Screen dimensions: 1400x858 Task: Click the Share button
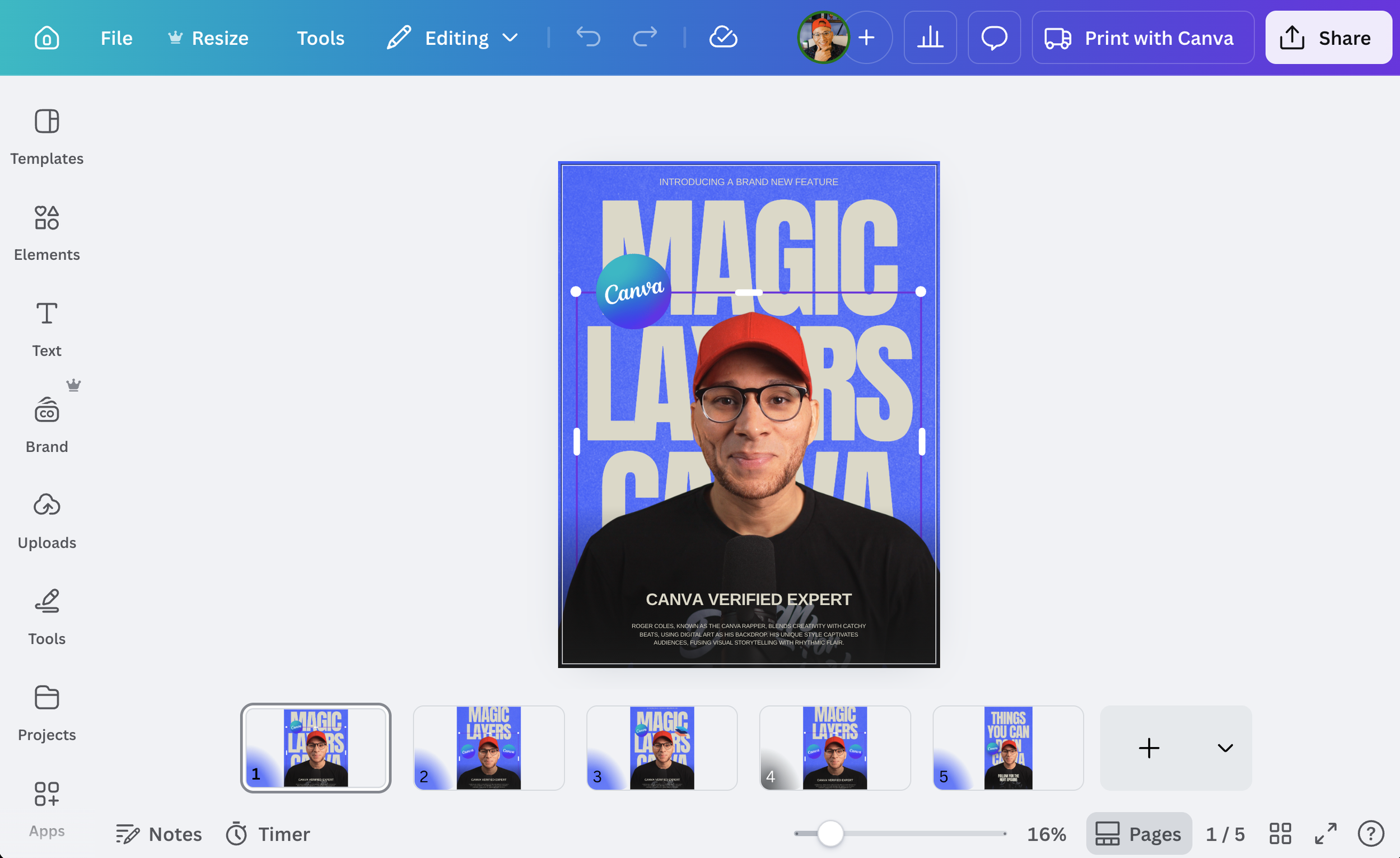point(1328,38)
